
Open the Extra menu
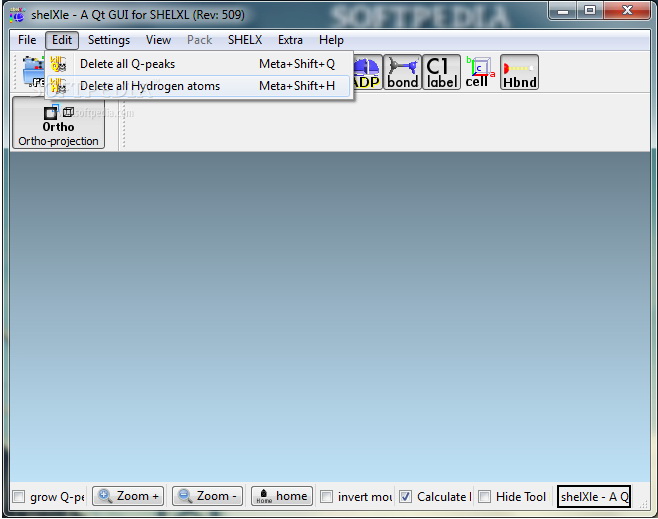point(290,40)
